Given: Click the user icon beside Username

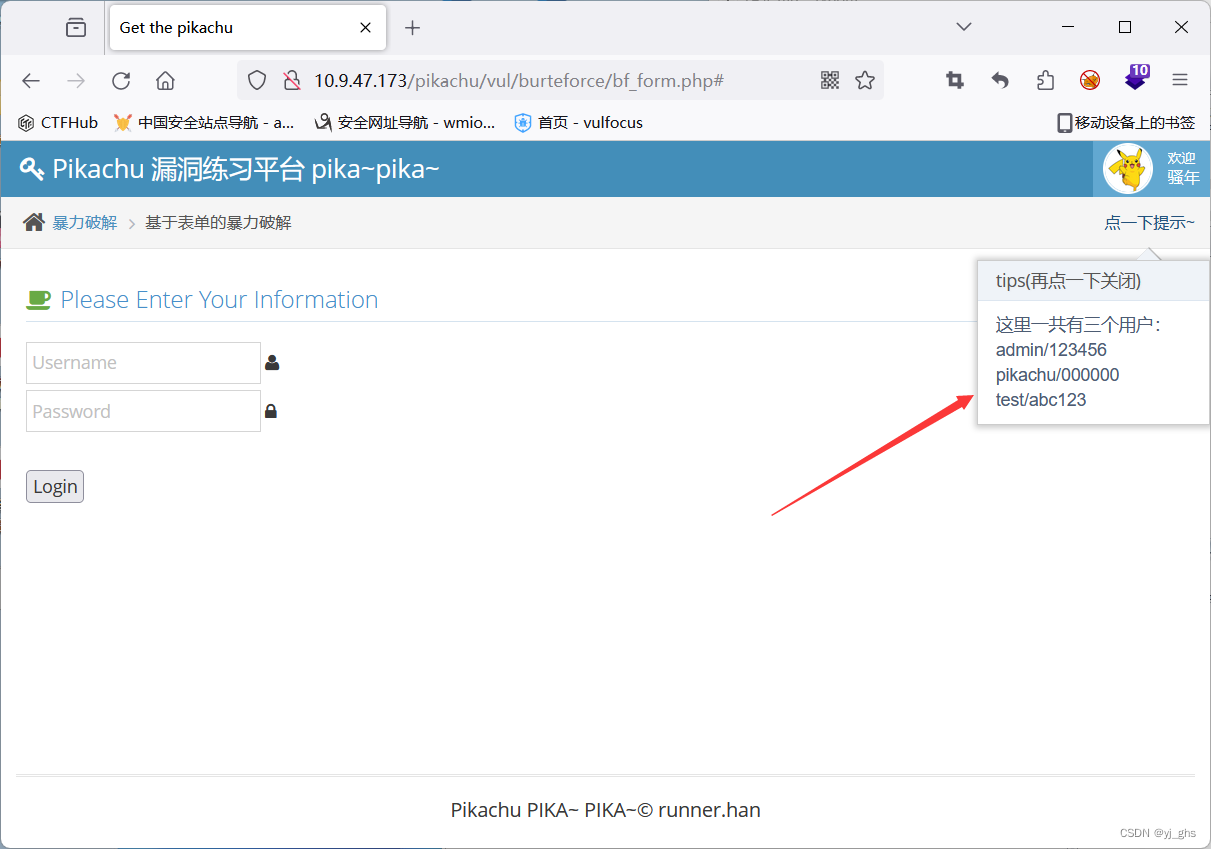Looking at the screenshot, I should click(x=272, y=363).
